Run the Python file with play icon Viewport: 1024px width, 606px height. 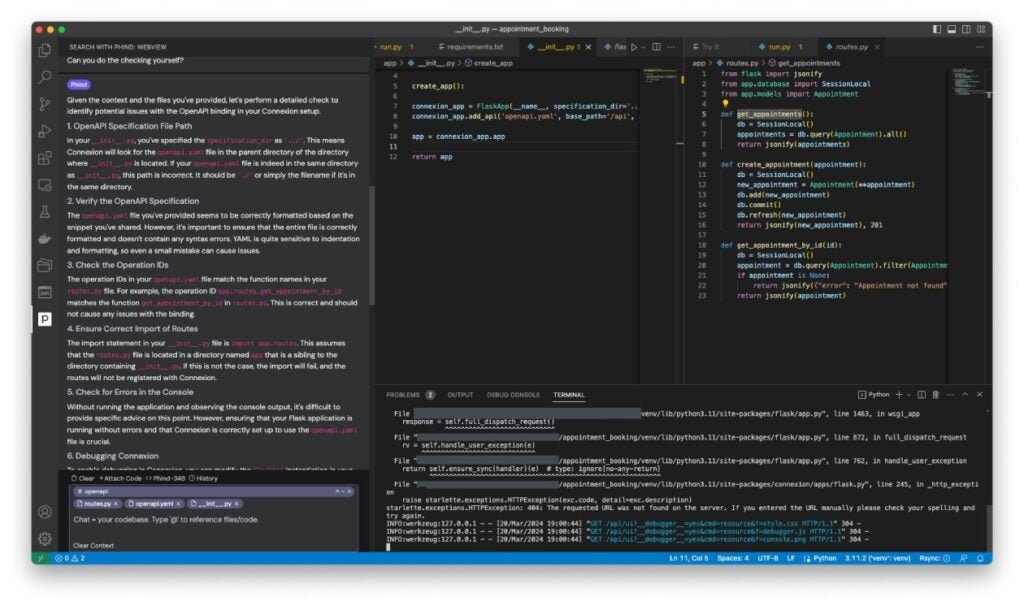633,47
